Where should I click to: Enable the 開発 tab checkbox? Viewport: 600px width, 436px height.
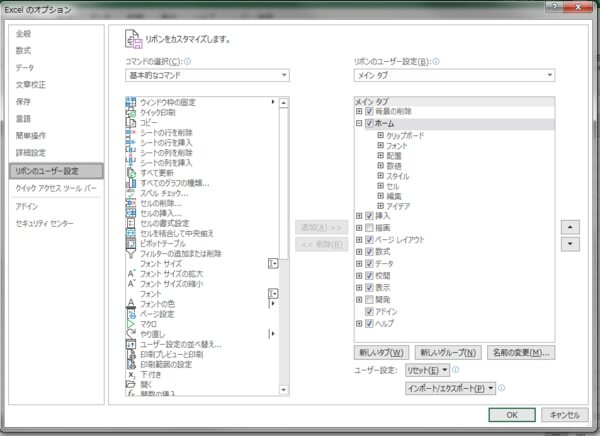point(369,299)
